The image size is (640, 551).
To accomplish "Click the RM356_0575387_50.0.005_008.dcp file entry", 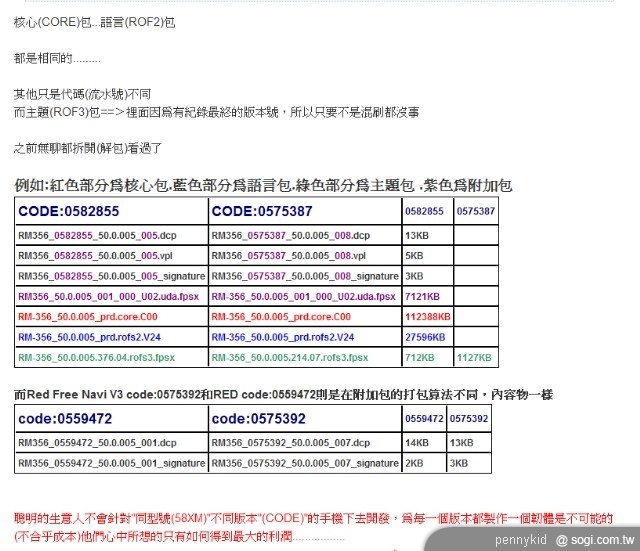I will (290, 235).
